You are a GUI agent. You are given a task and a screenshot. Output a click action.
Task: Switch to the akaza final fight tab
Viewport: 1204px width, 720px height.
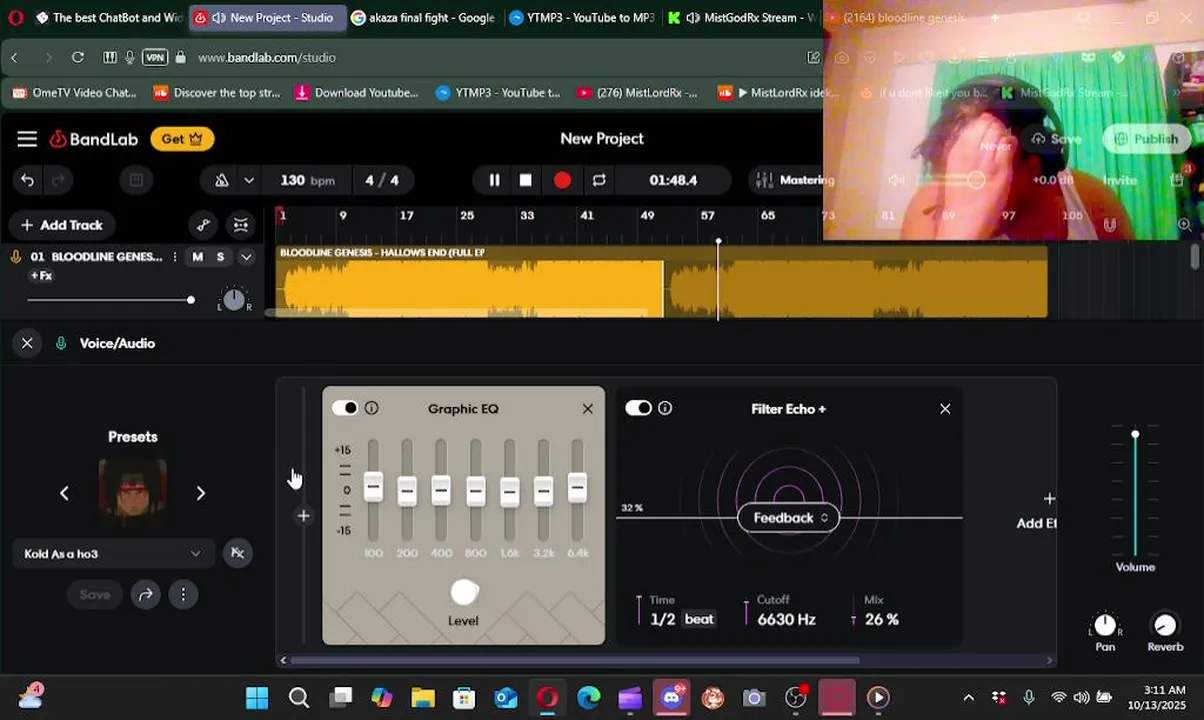[423, 18]
